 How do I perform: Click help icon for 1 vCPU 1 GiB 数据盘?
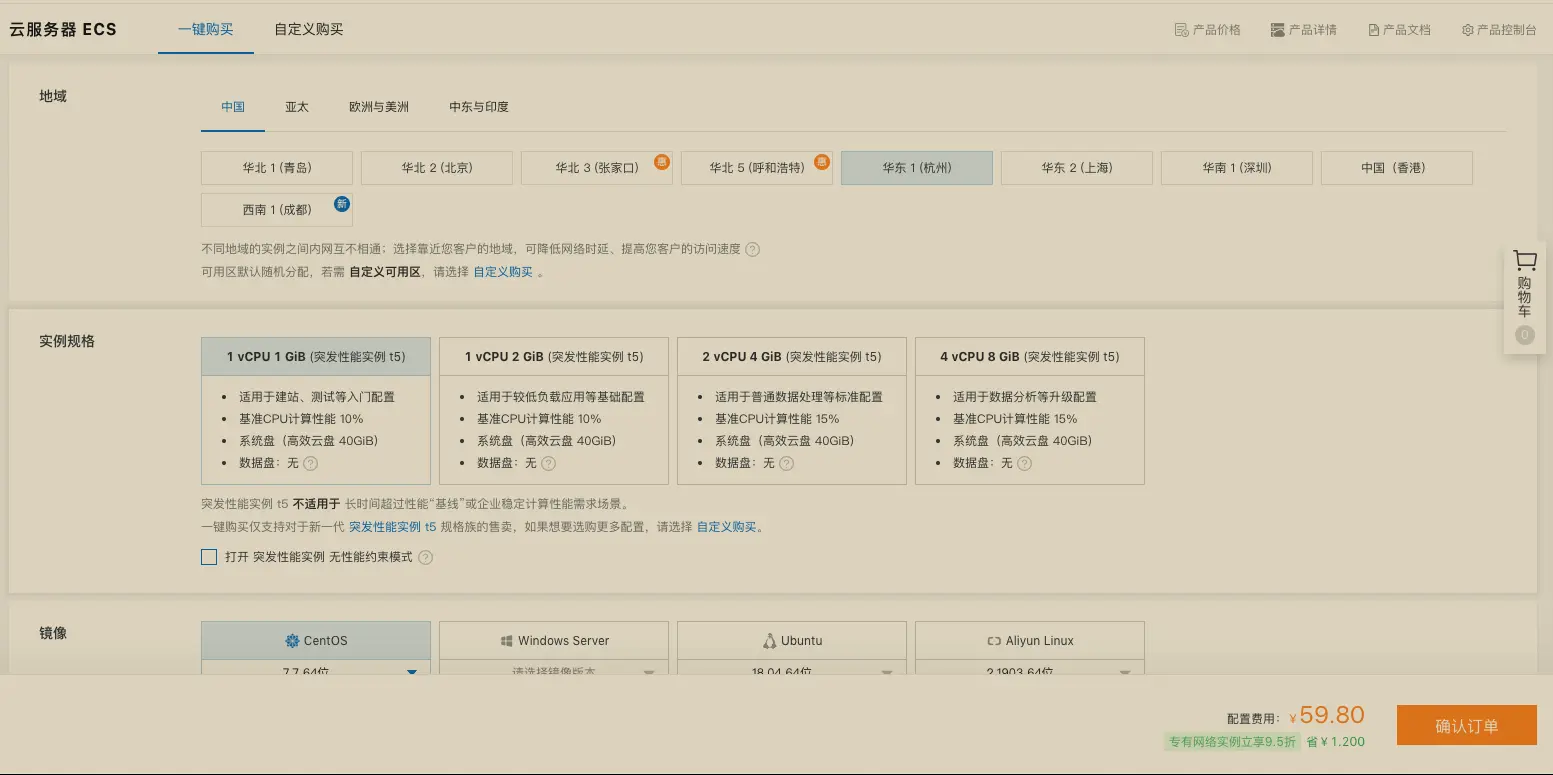[x=311, y=463]
